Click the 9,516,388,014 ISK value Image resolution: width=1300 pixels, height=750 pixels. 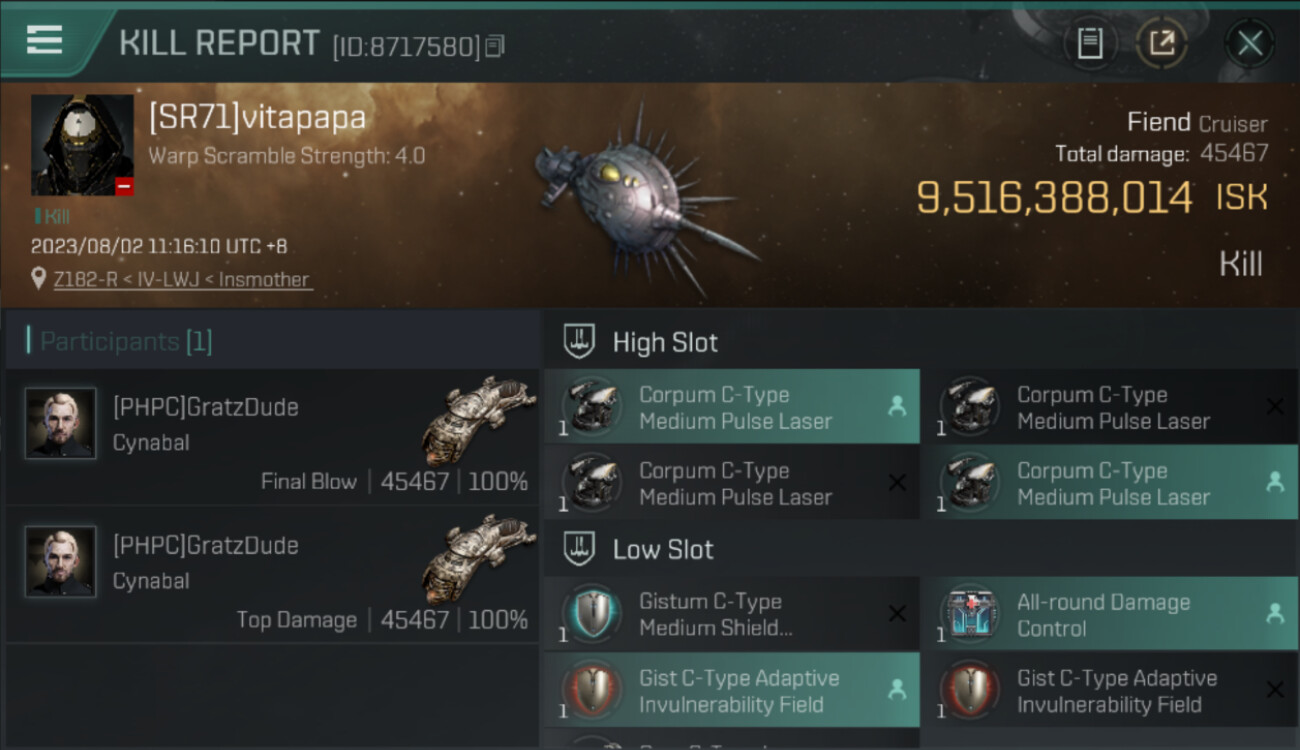click(1054, 197)
